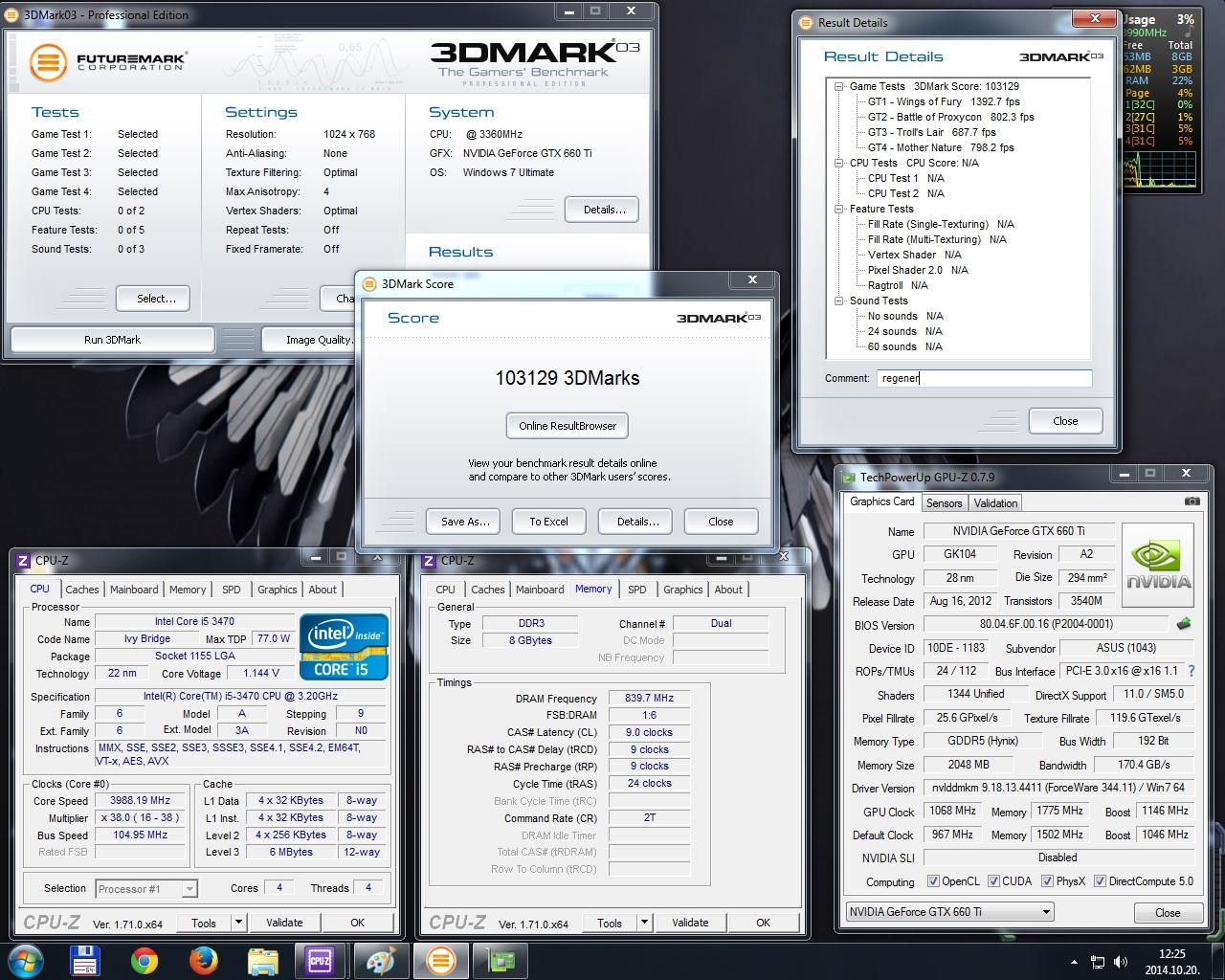Open the Tools dropdown arrow in left CPU-Z
Image resolution: width=1225 pixels, height=980 pixels.
click(237, 923)
